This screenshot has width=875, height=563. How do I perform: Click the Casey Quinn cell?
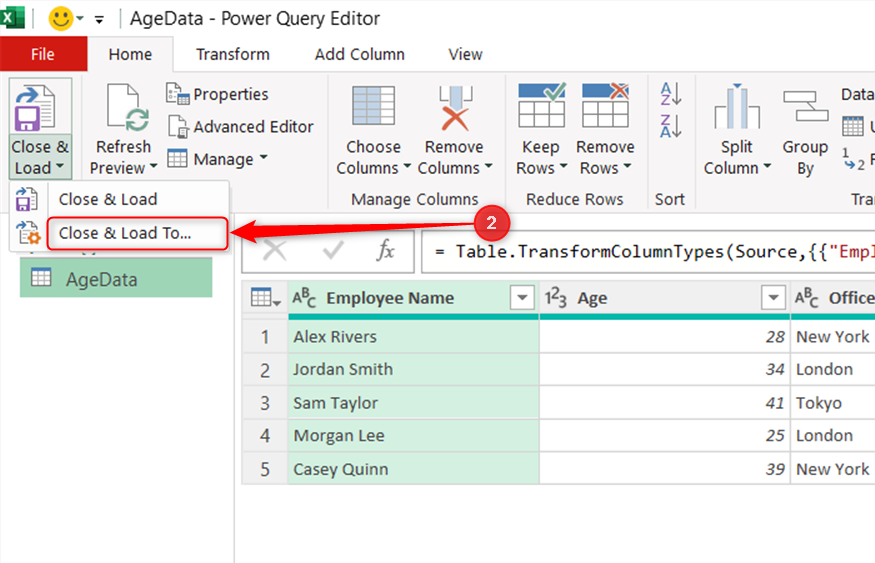[414, 469]
